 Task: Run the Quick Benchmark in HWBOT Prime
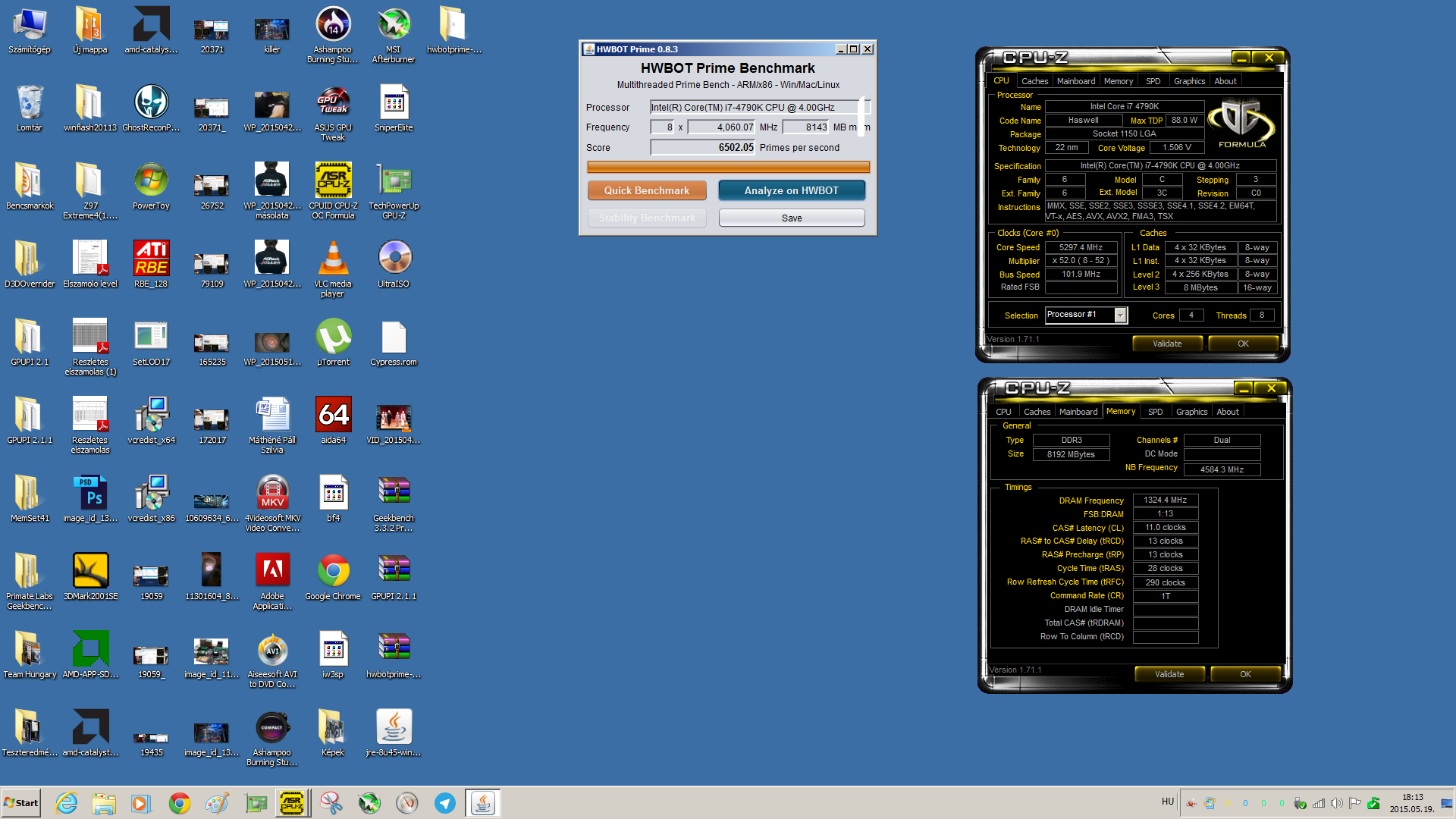tap(647, 190)
